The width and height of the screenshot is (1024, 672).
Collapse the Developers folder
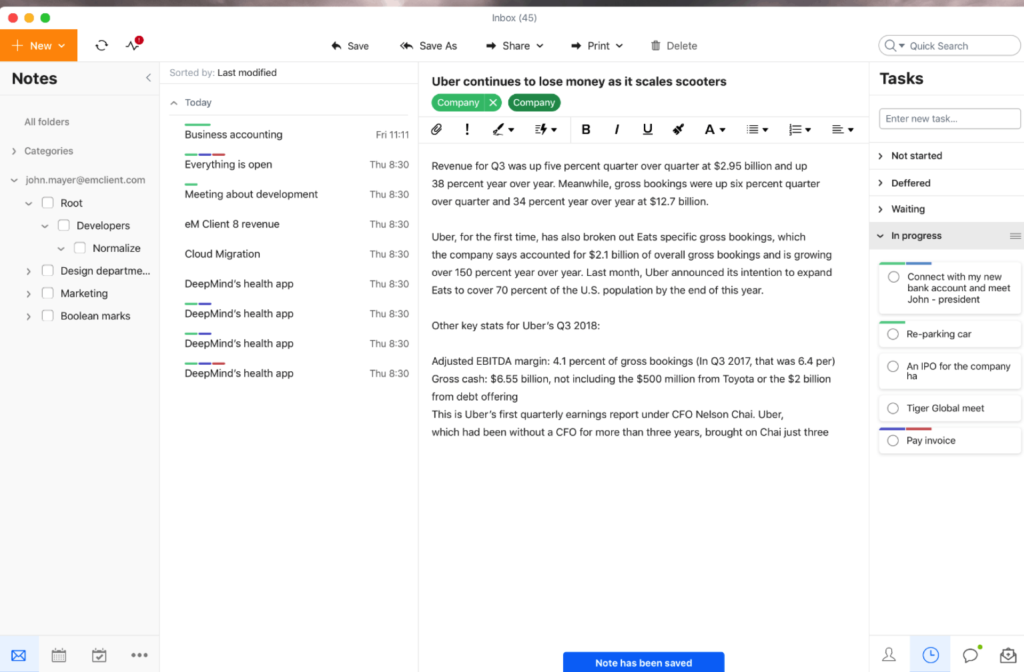click(45, 226)
